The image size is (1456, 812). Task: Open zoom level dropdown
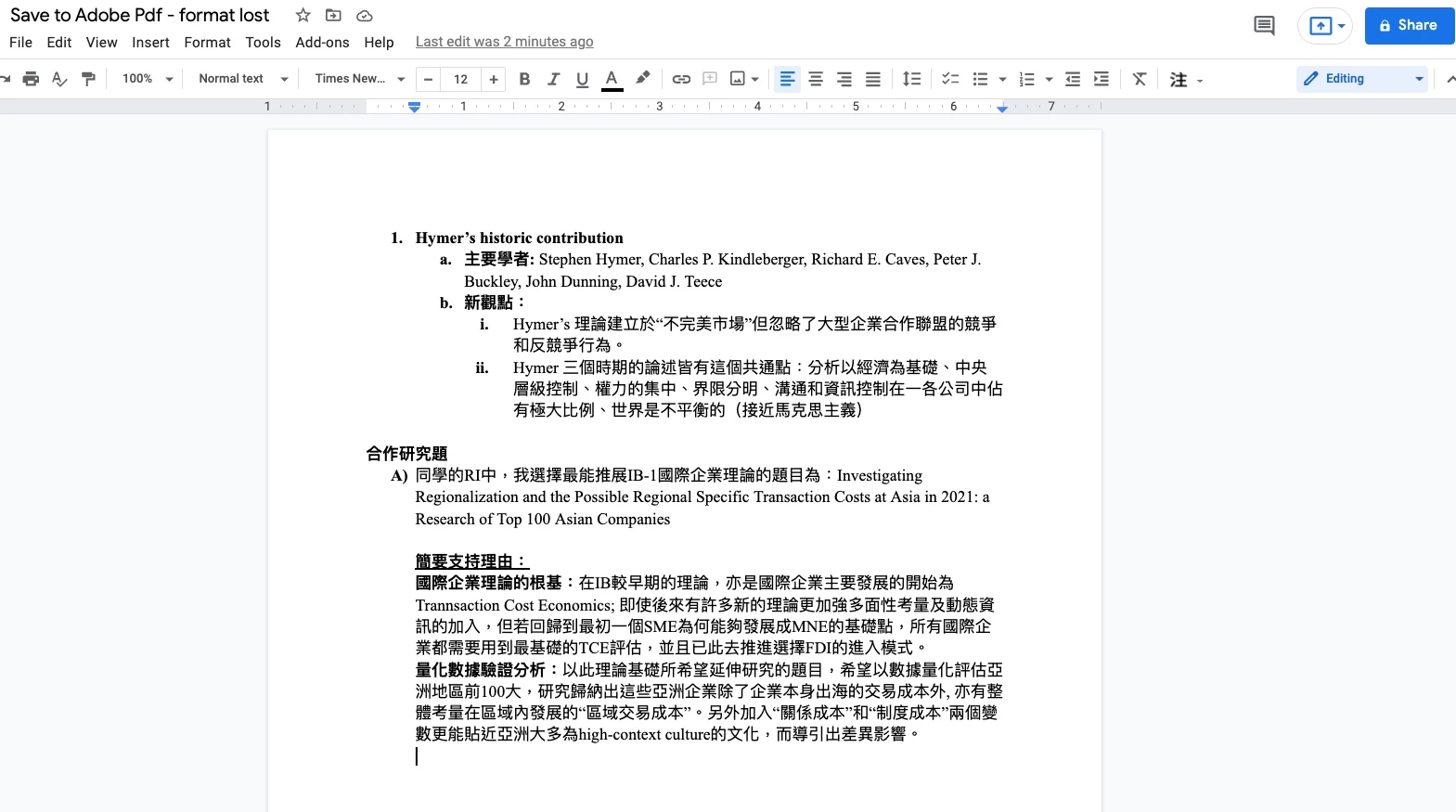tap(148, 79)
